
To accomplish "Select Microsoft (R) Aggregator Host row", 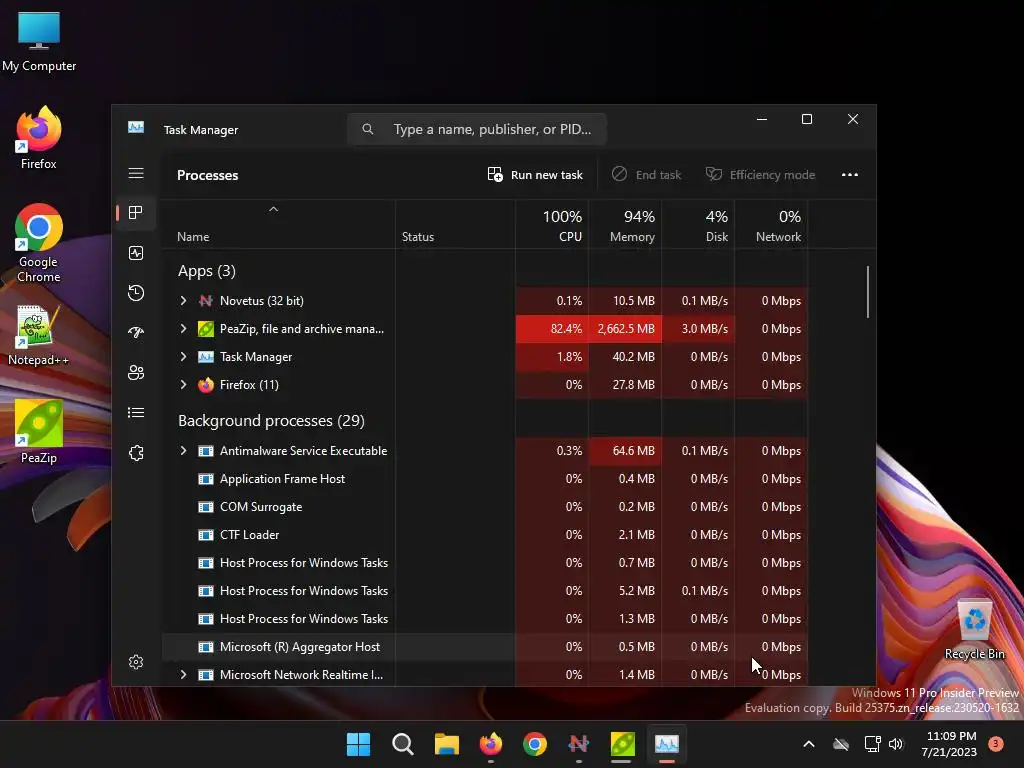I will pos(485,647).
